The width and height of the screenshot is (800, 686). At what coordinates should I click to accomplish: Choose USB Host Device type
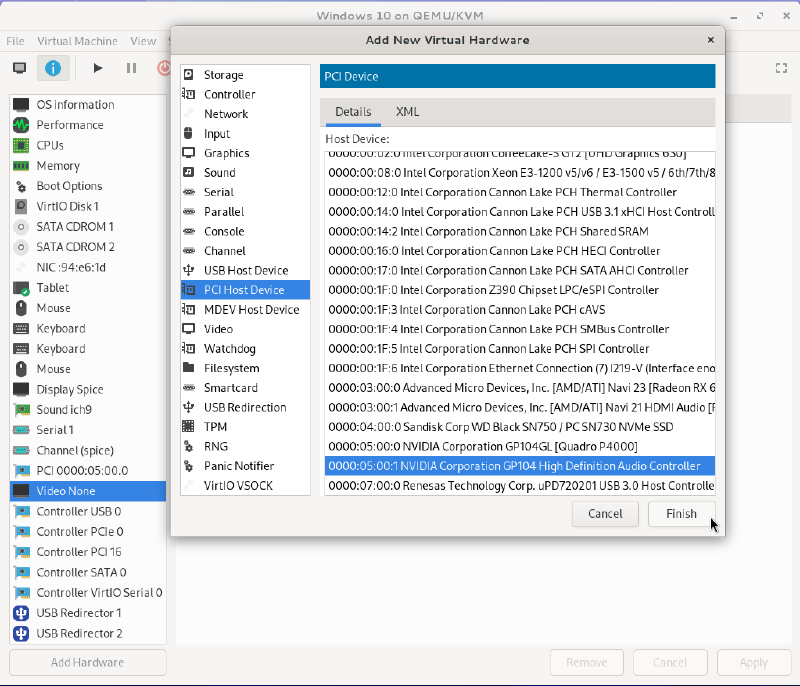245,270
